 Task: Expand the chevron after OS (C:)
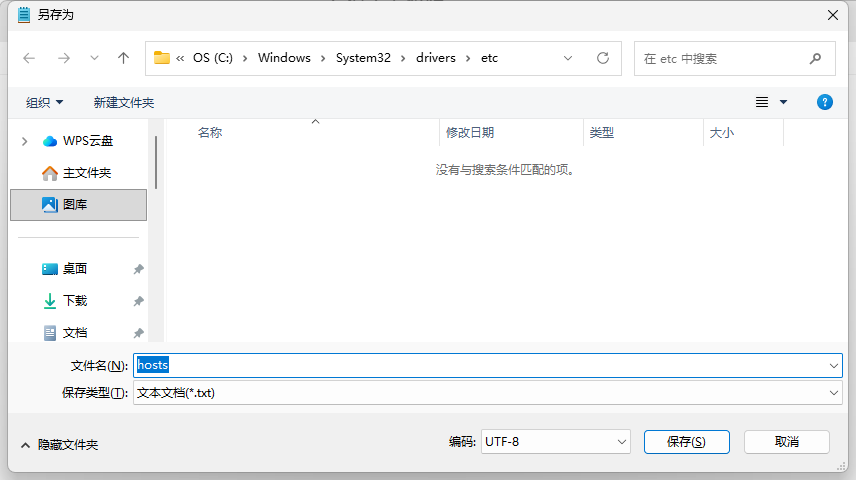click(x=245, y=58)
